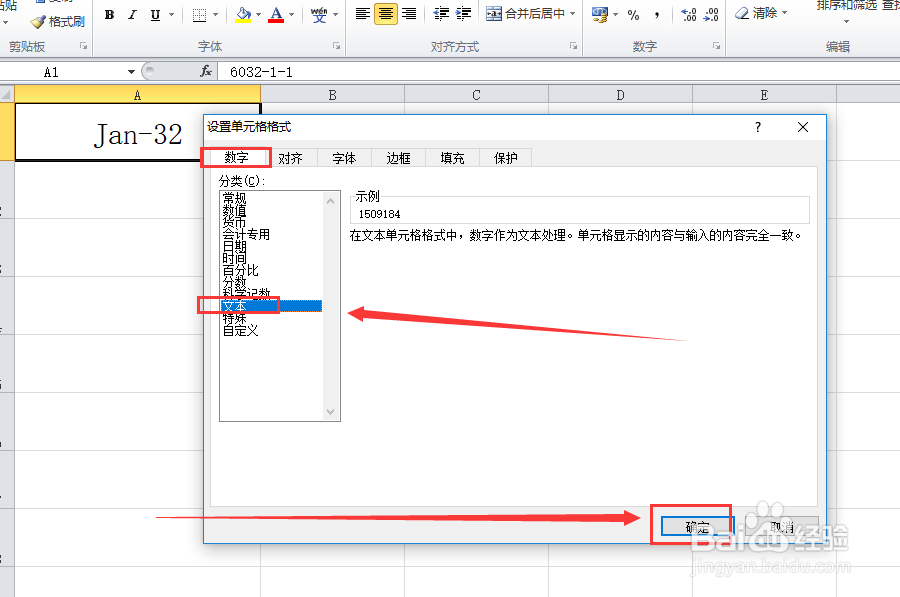Screen dimensions: 900x597
Task: Expand the Font Color dropdown arrow
Action: (290, 14)
